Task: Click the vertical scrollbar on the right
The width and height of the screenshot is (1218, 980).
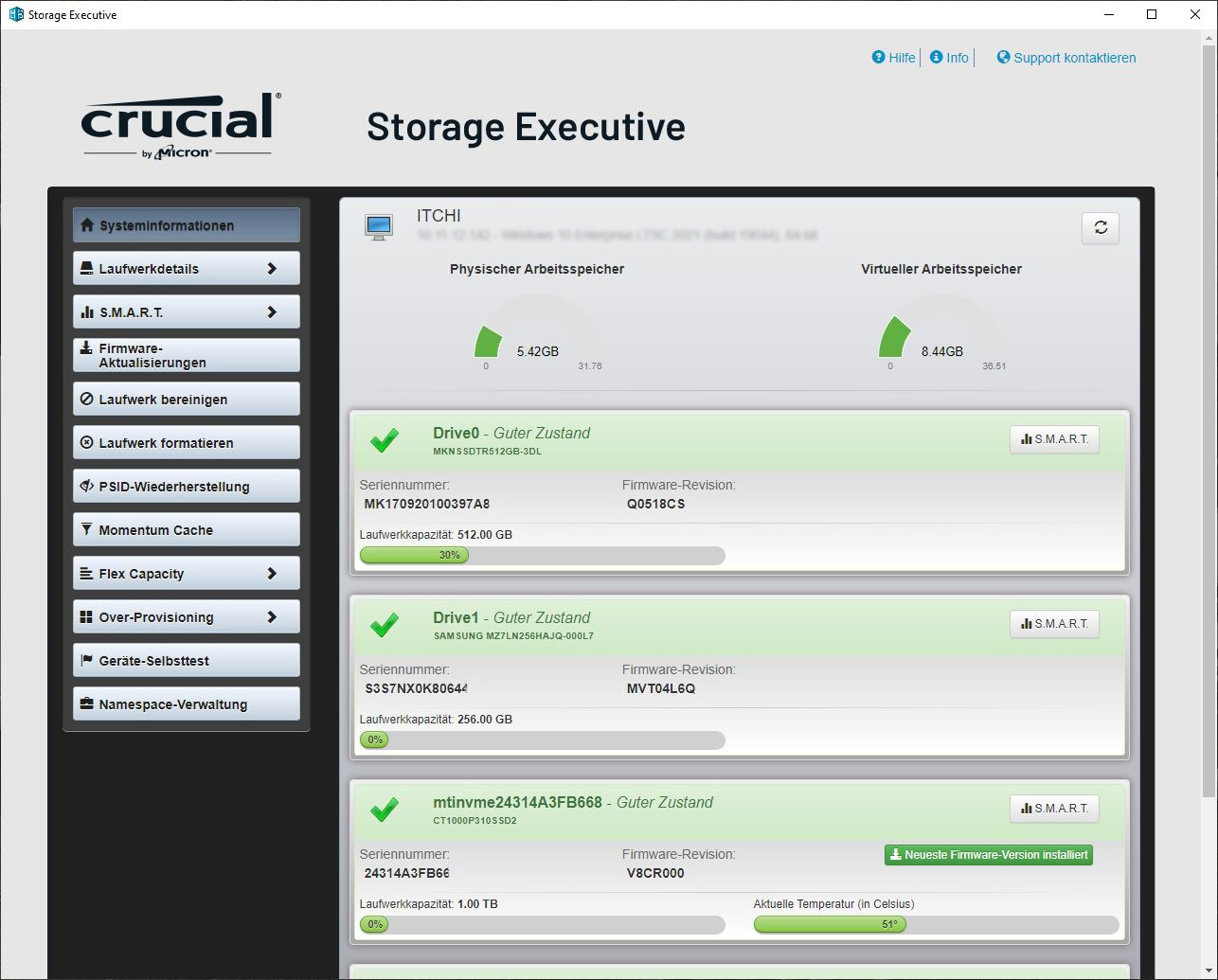Action: (1209, 417)
